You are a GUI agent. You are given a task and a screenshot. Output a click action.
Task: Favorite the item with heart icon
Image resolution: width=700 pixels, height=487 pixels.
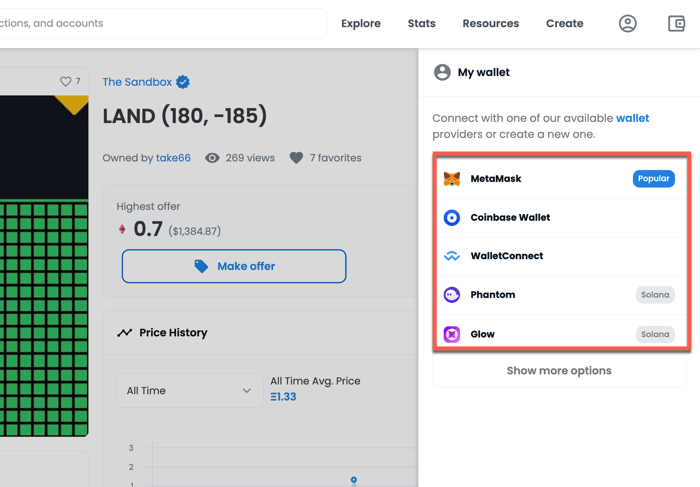pyautogui.click(x=66, y=82)
